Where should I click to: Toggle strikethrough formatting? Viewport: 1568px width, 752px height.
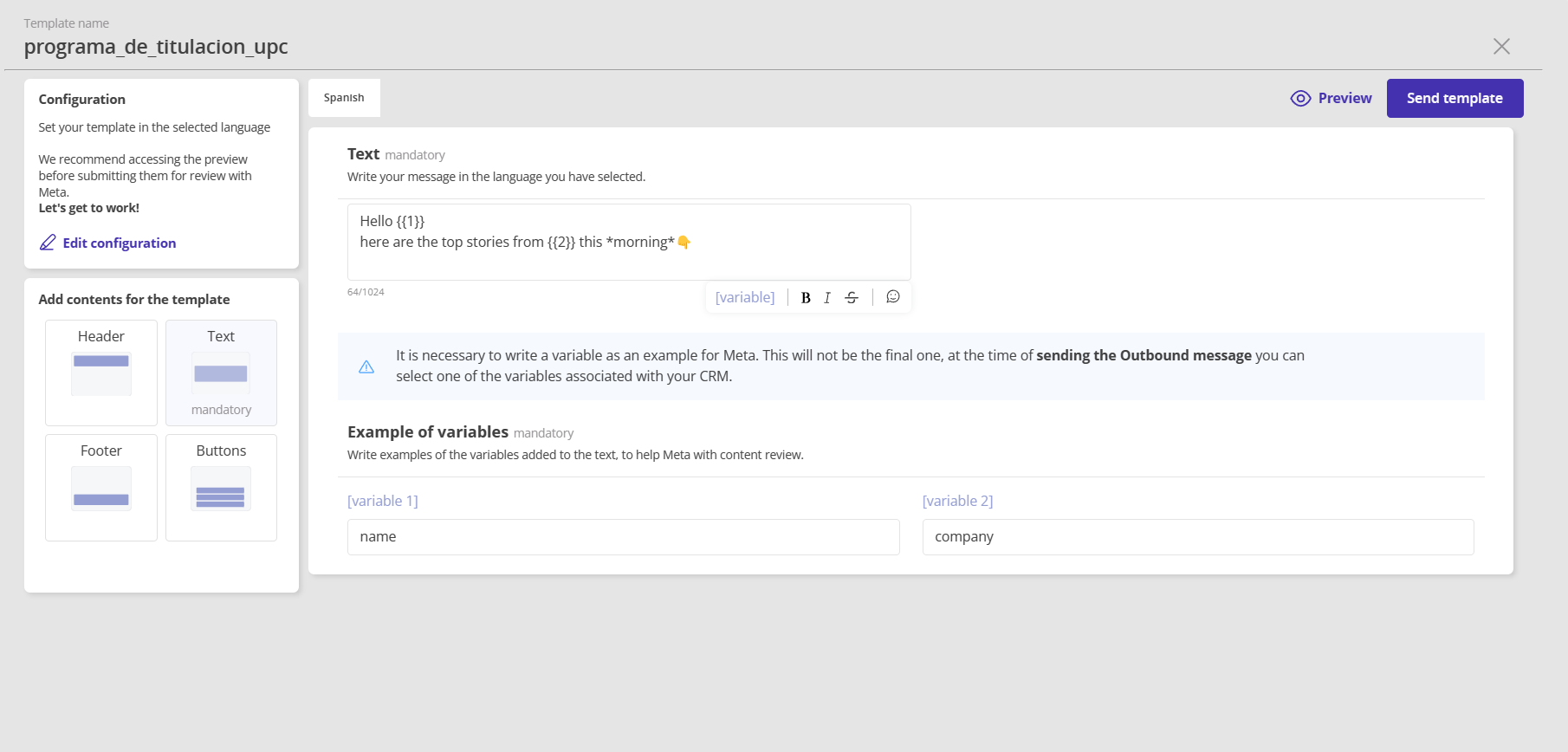[852, 298]
